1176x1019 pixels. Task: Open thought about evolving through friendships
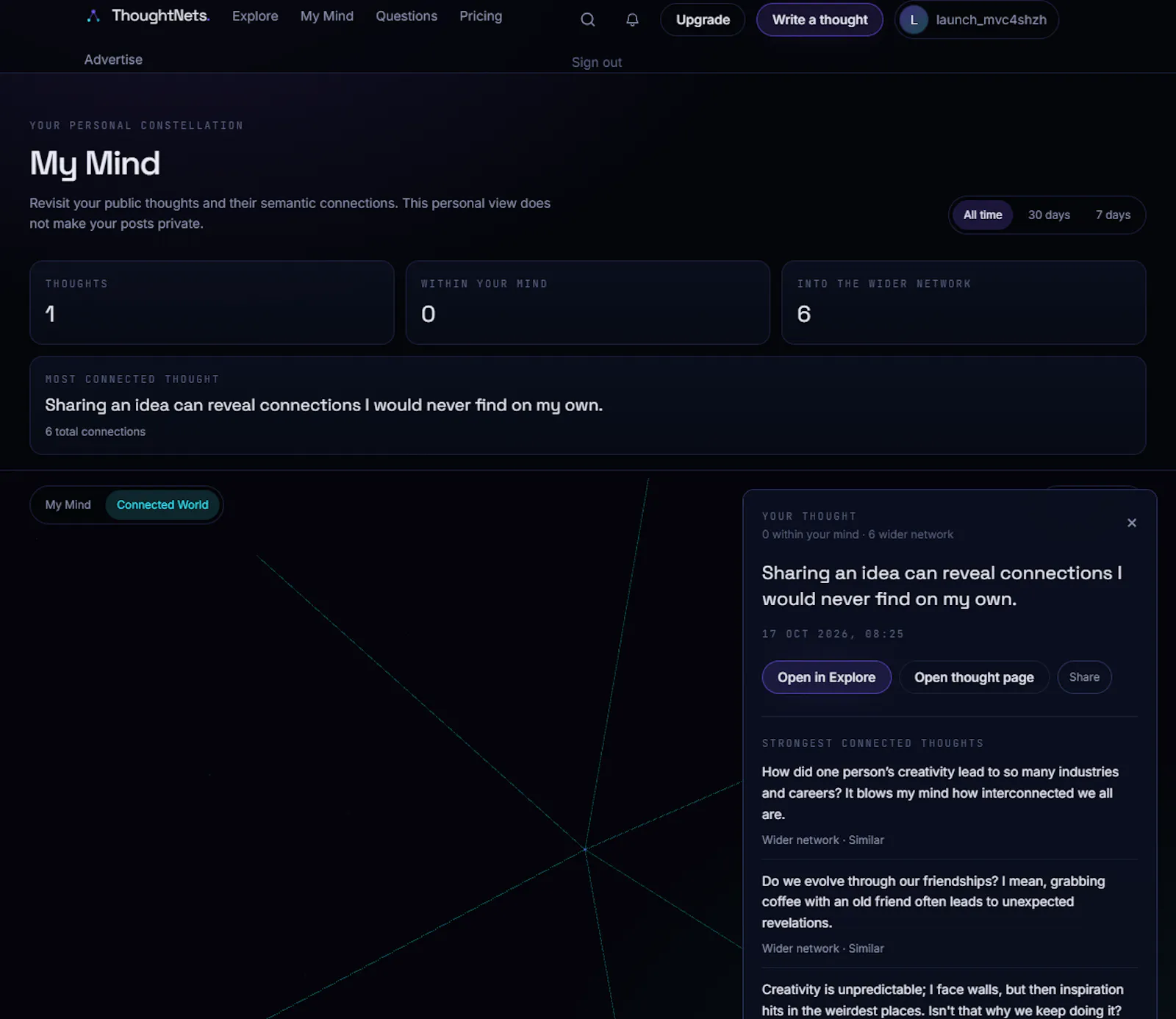pos(933,902)
